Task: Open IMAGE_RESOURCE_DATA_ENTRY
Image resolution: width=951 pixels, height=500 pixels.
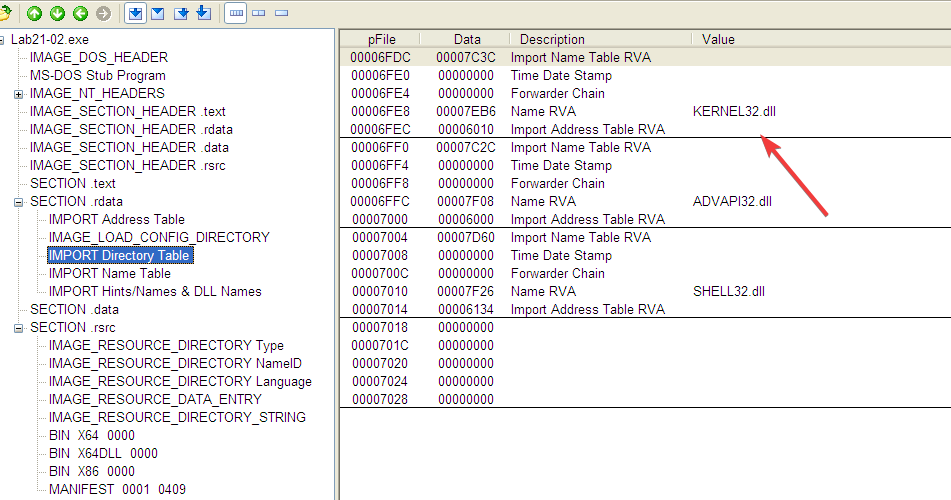Action: click(155, 399)
